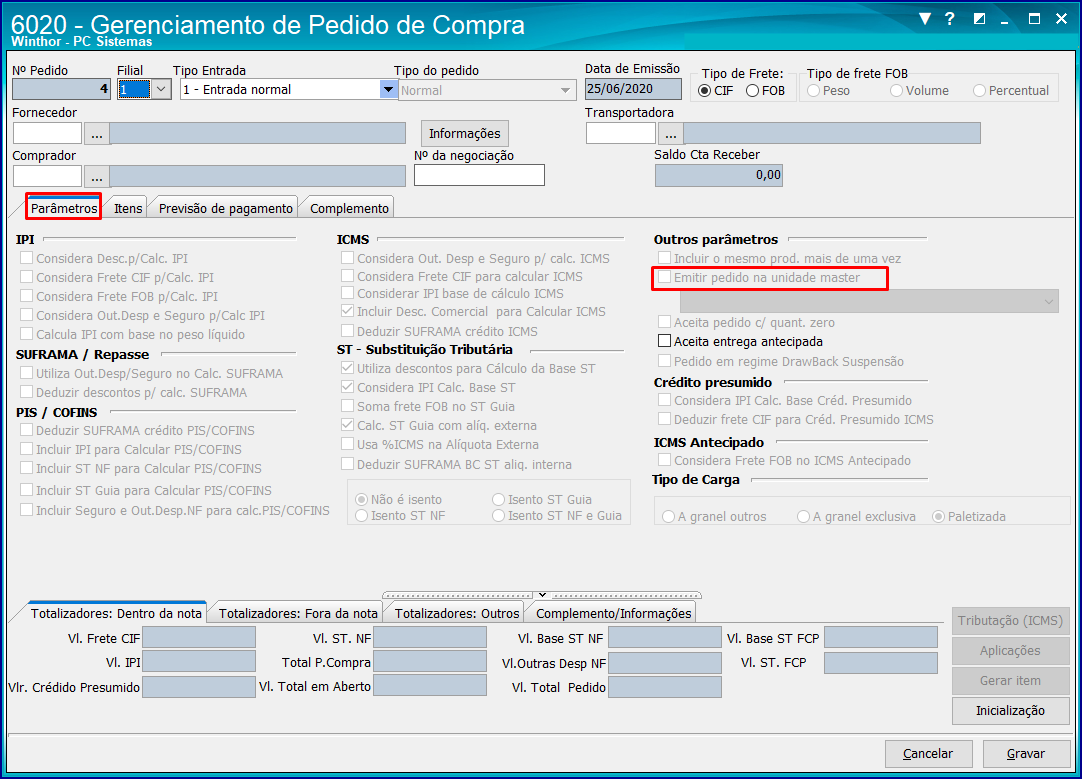Click the Nº da negociação field

pyautogui.click(x=480, y=175)
